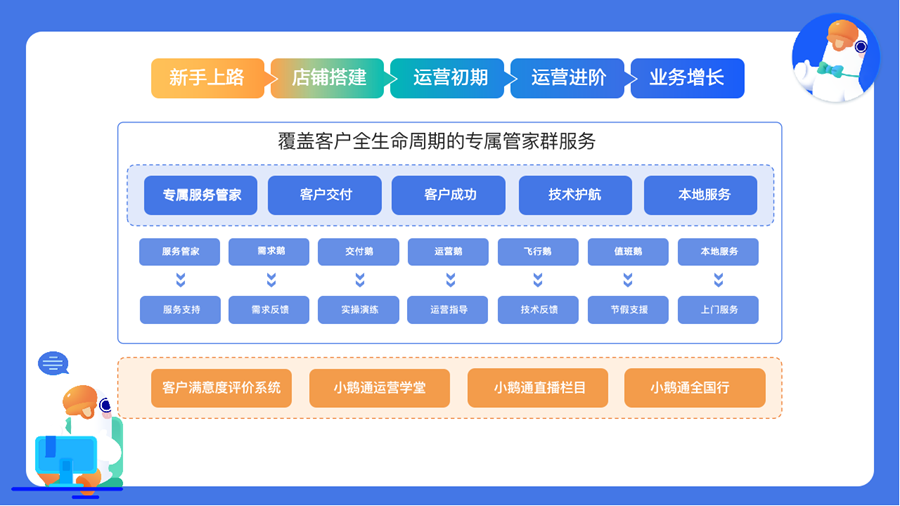Open 小鹅通运营学堂
The height and width of the screenshot is (506, 900).
click(x=379, y=388)
